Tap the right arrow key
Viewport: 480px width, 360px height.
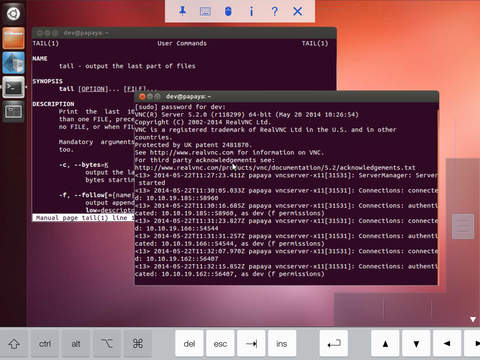[x=473, y=344]
